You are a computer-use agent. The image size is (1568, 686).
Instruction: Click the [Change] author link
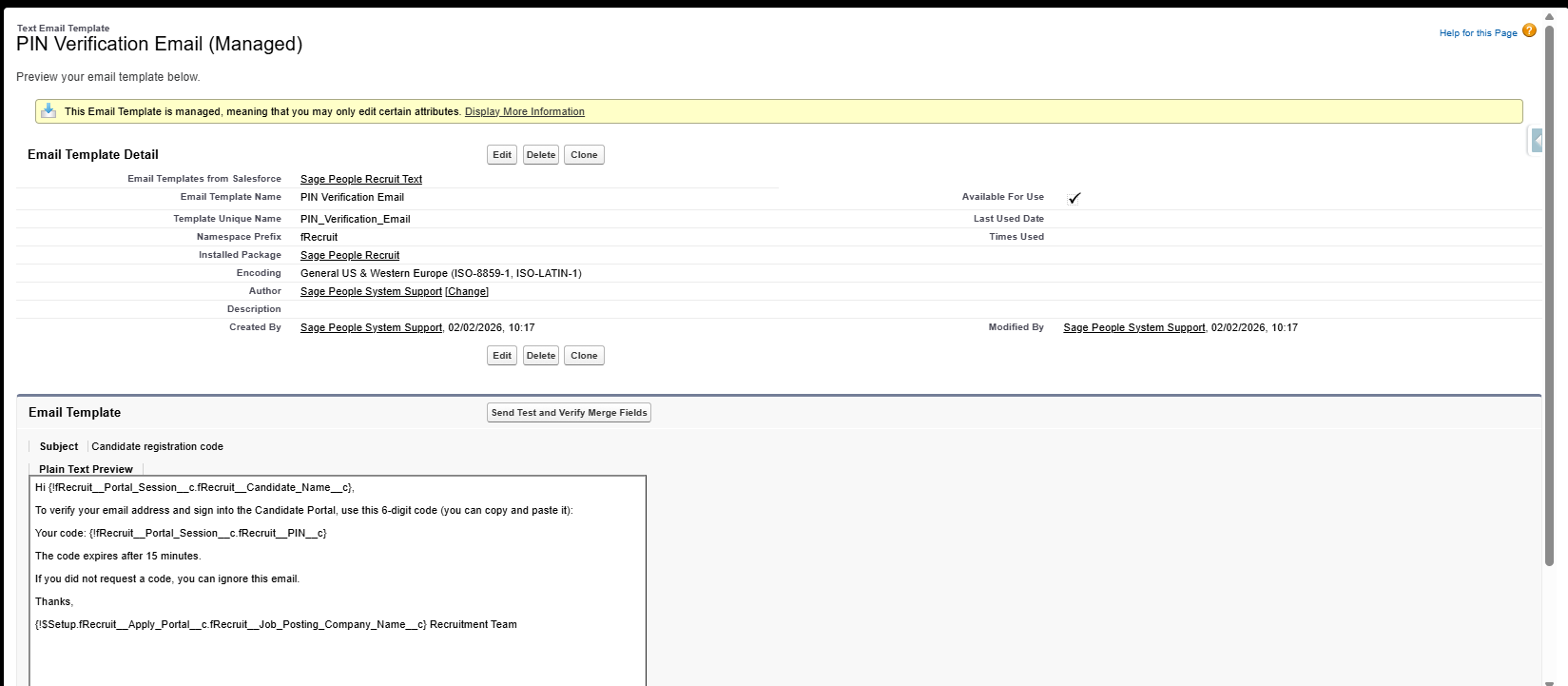coord(467,292)
